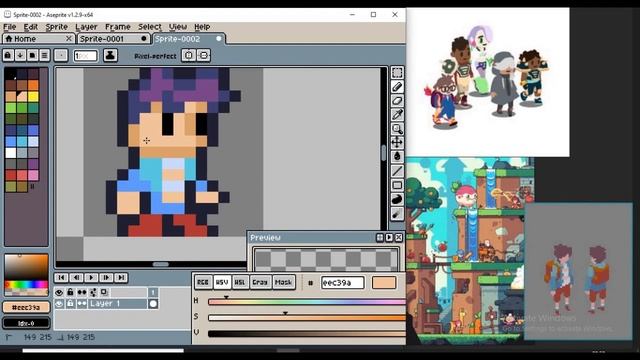Select the Layer 1 name
The height and width of the screenshot is (360, 640).
pyautogui.click(x=117, y=304)
